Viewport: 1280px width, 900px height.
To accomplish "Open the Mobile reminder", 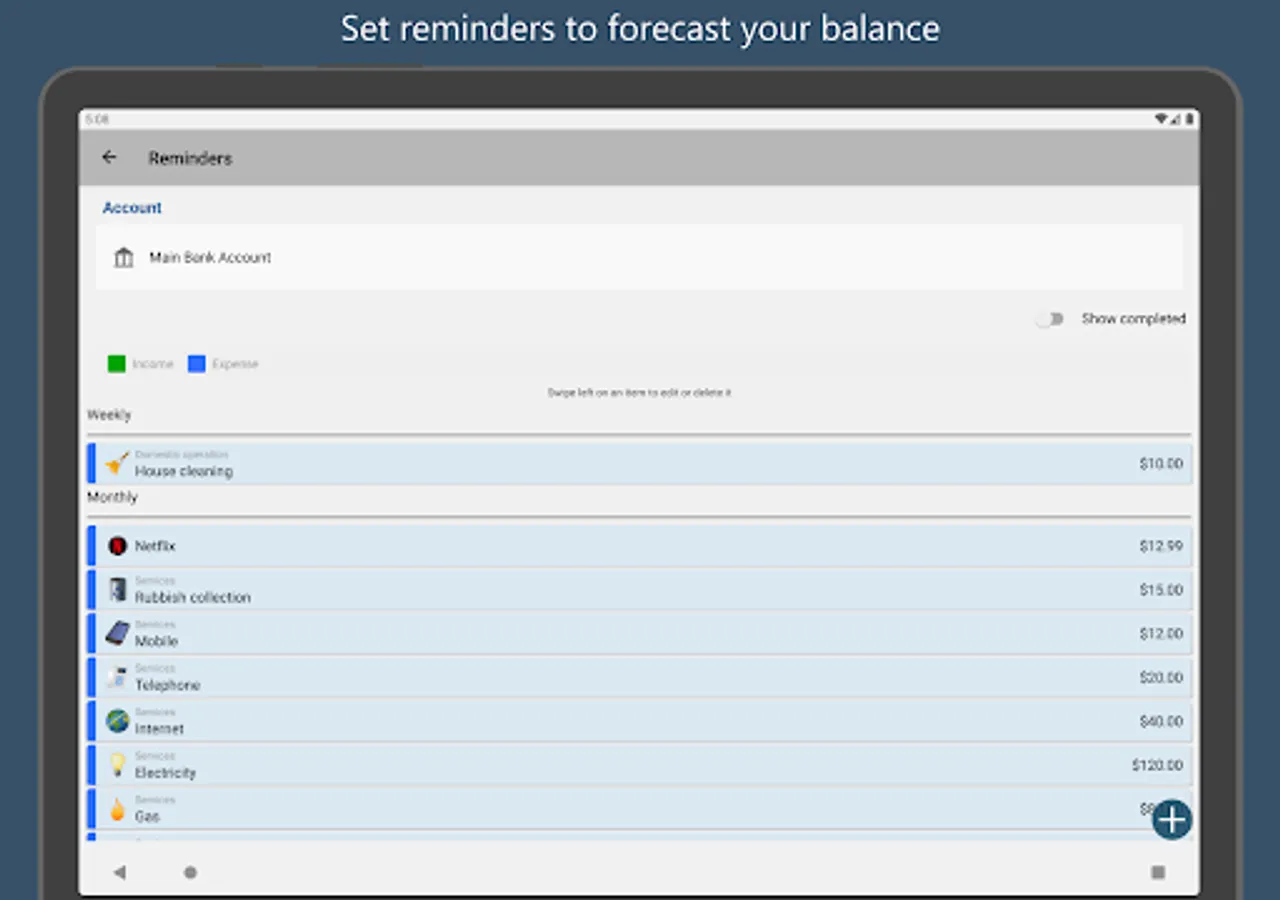I will [639, 634].
